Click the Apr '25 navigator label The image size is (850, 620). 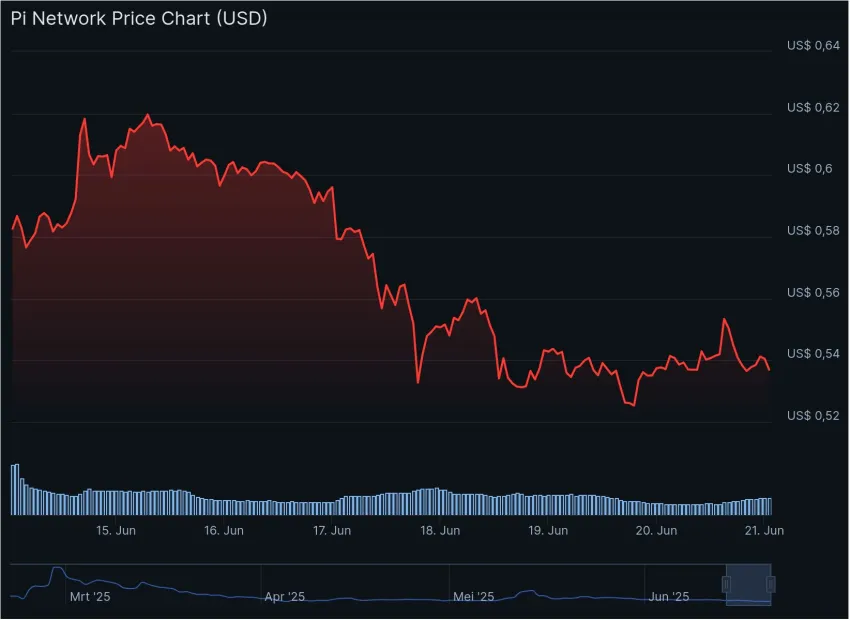(x=286, y=596)
